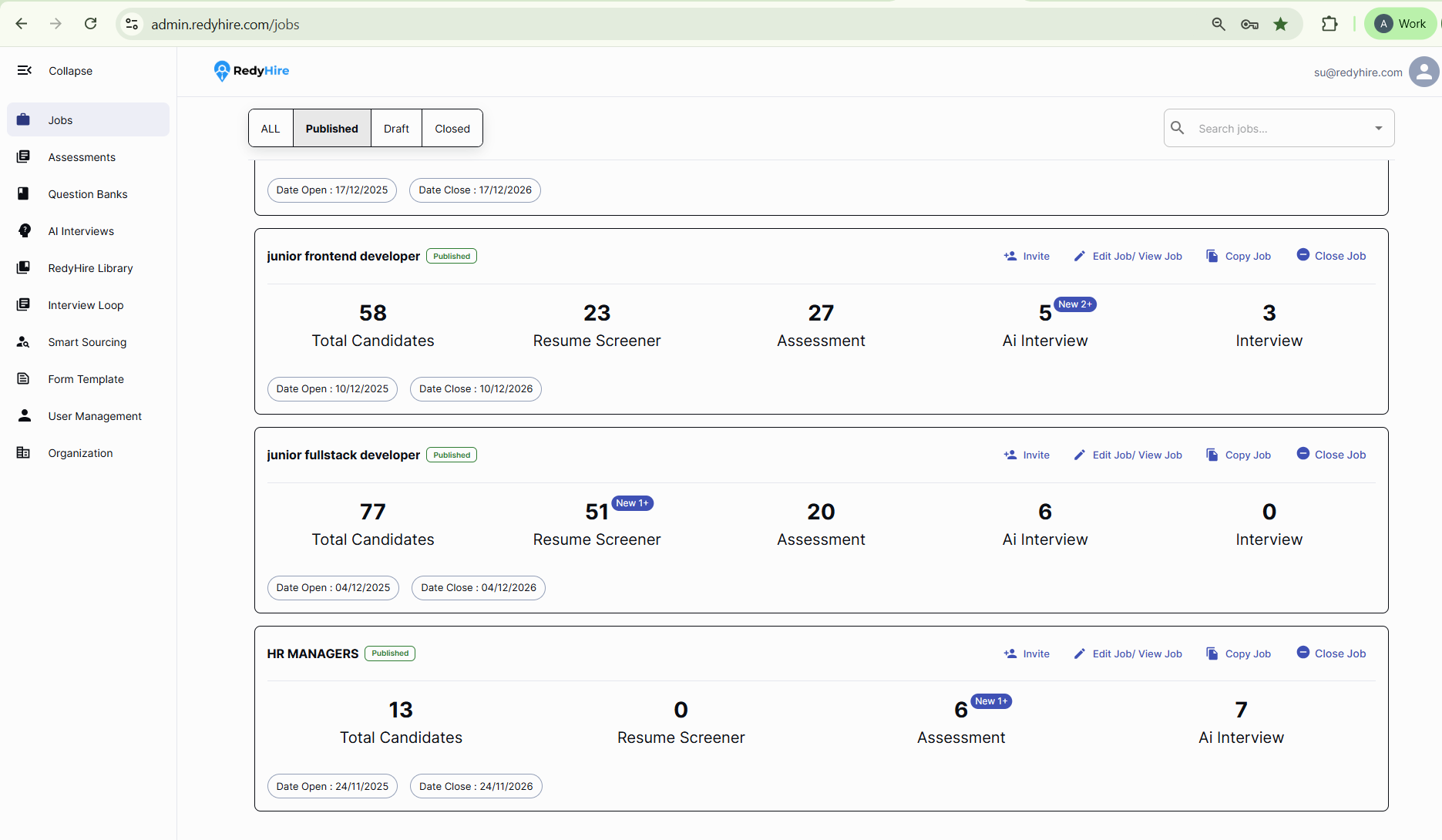Image resolution: width=1442 pixels, height=840 pixels.
Task: Show ALL jobs tab
Action: 271,129
